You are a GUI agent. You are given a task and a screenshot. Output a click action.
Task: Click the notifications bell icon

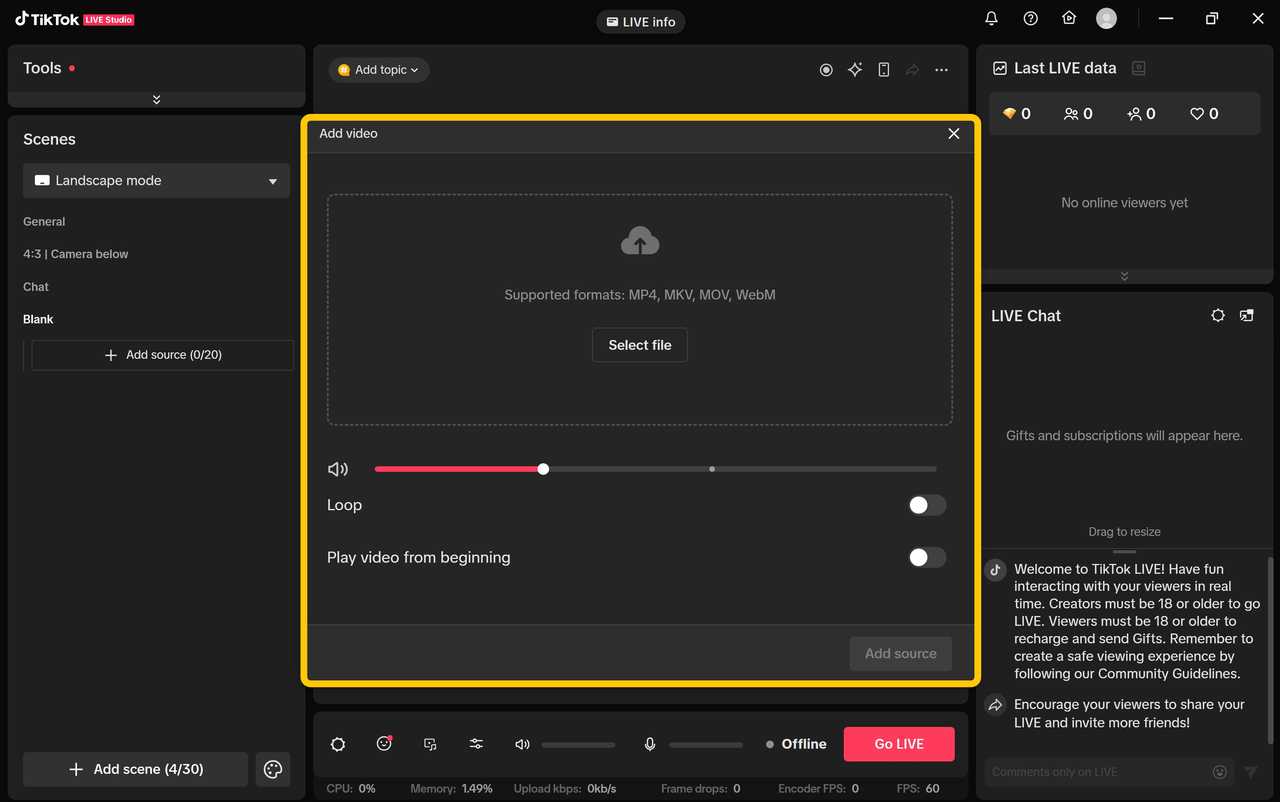[x=991, y=19]
